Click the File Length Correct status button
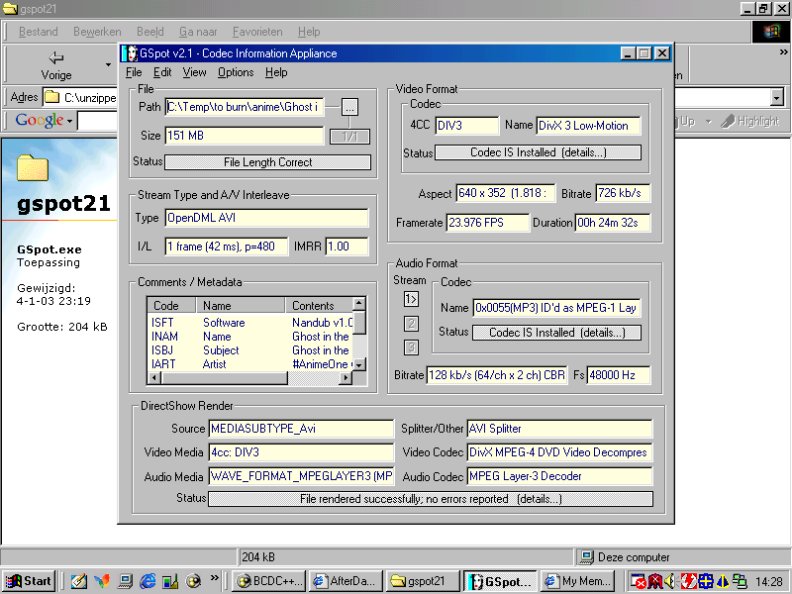This screenshot has width=792, height=594. point(268,162)
